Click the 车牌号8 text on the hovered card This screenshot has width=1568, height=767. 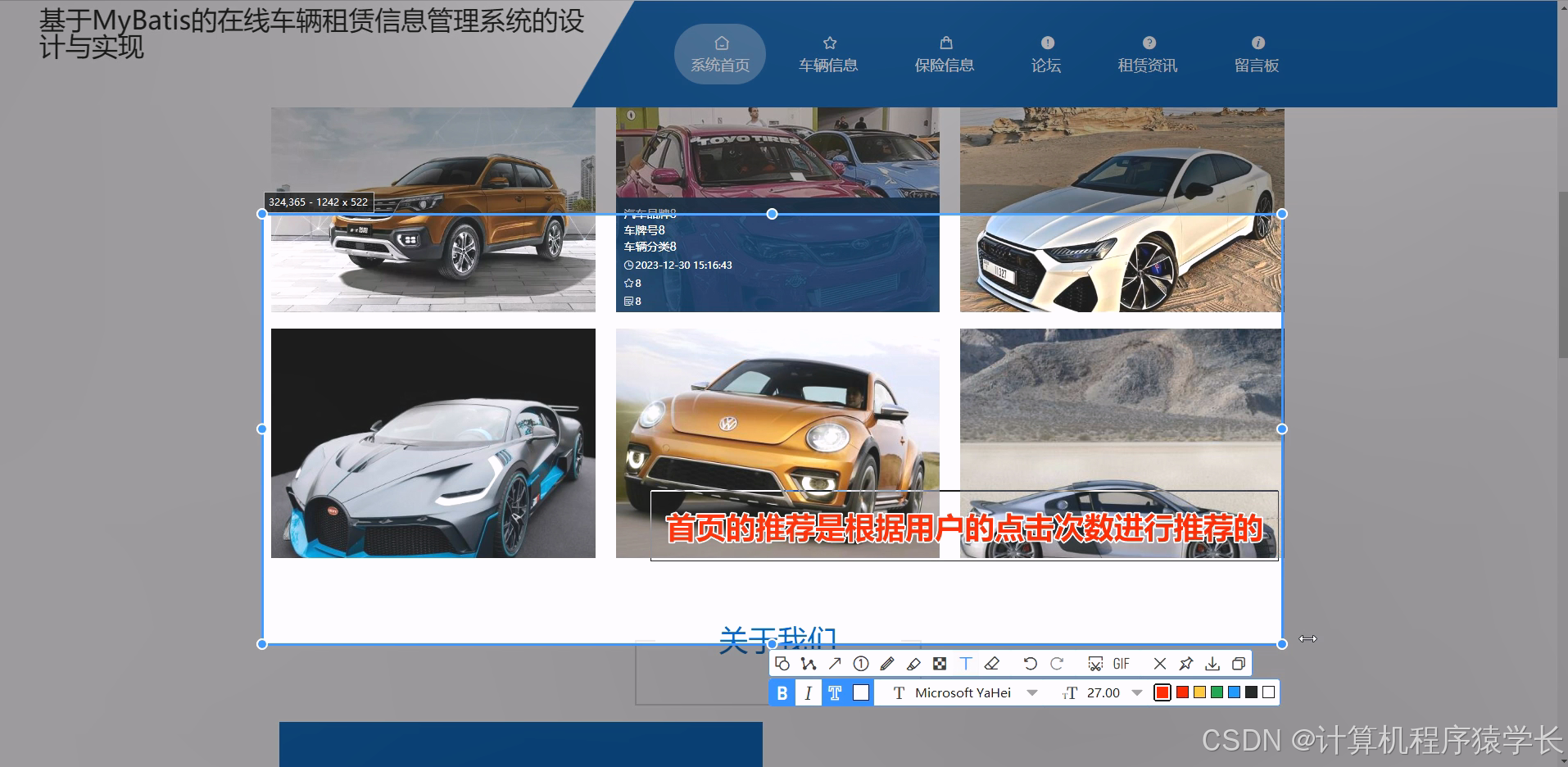[x=645, y=230]
